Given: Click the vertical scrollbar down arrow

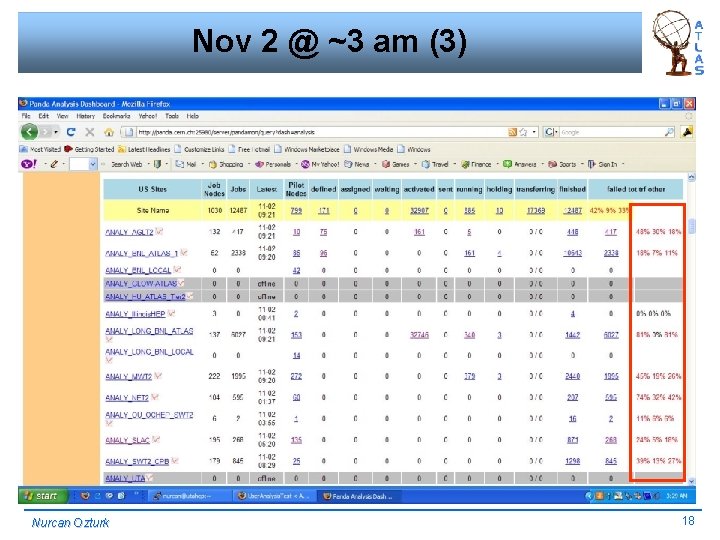Looking at the screenshot, I should tap(691, 481).
